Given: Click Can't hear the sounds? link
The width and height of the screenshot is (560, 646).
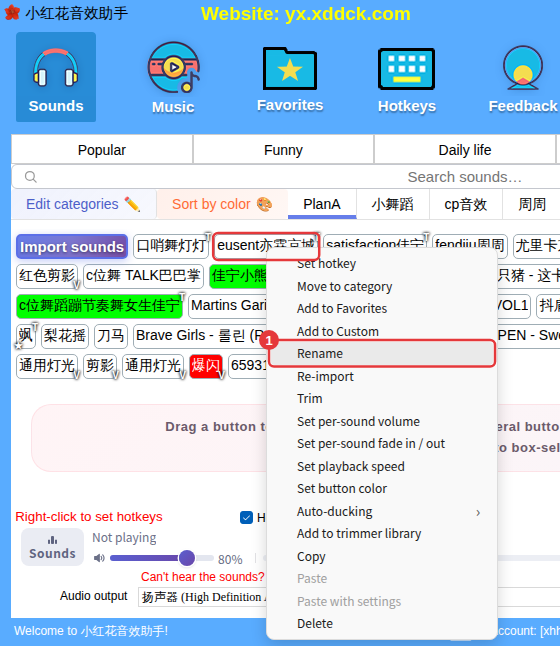Looking at the screenshot, I should click(202, 577).
